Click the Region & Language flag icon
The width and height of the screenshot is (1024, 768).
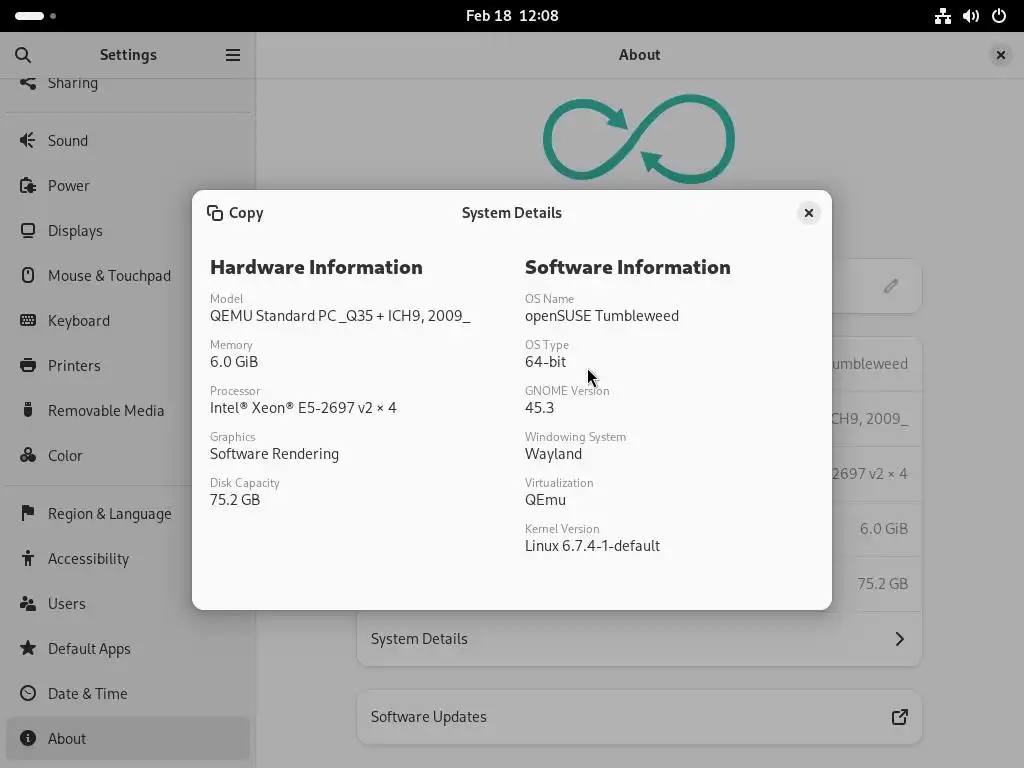pyautogui.click(x=27, y=513)
